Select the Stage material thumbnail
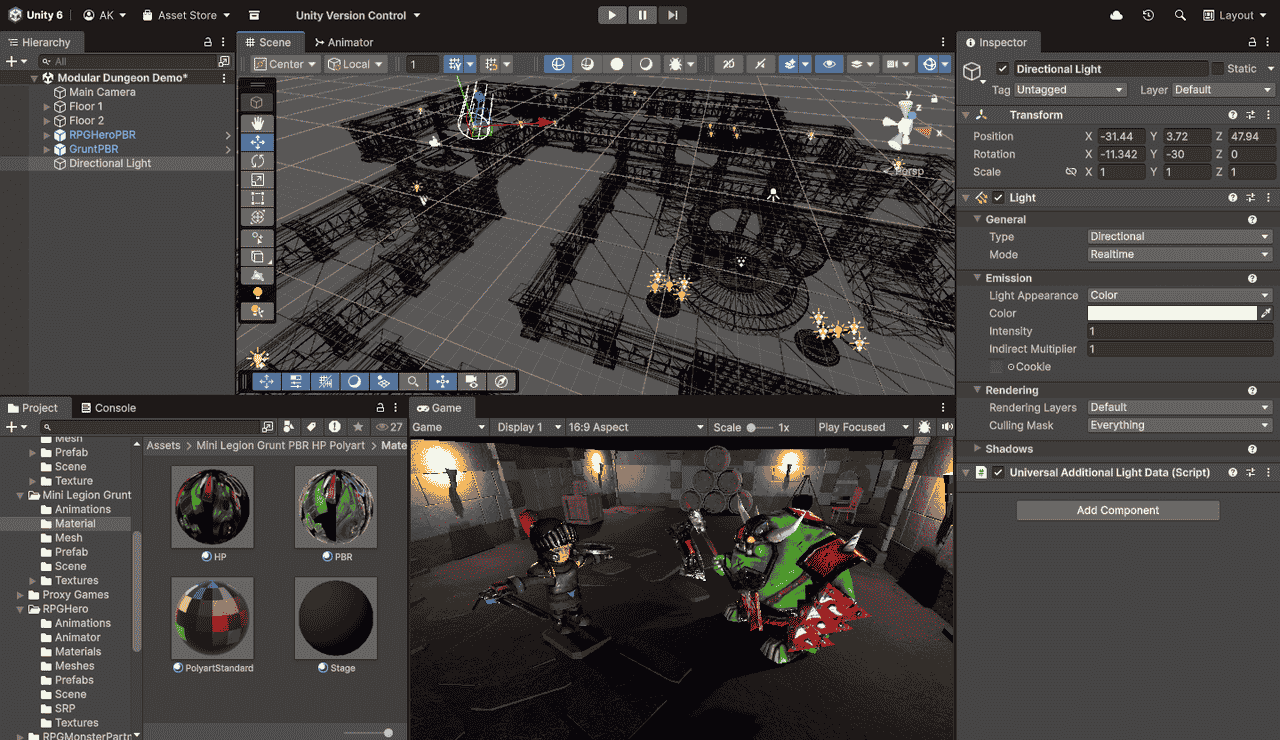Screen dimensions: 1280x740 (335, 618)
